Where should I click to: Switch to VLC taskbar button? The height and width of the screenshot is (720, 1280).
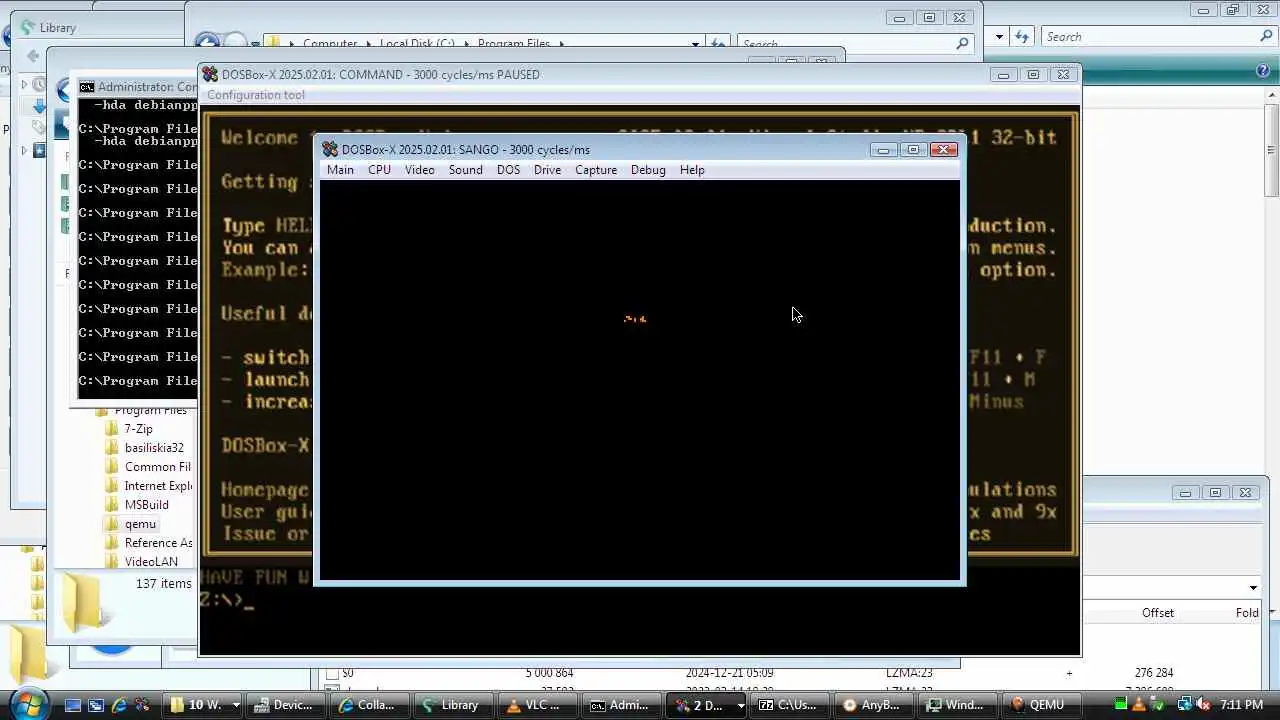click(538, 705)
